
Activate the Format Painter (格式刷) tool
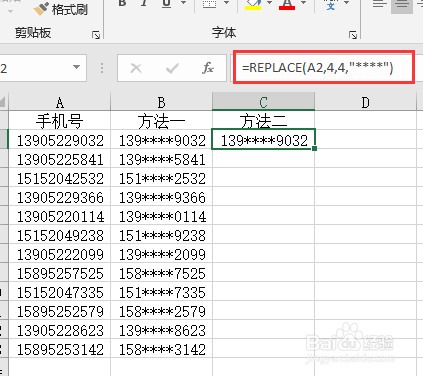pos(61,9)
